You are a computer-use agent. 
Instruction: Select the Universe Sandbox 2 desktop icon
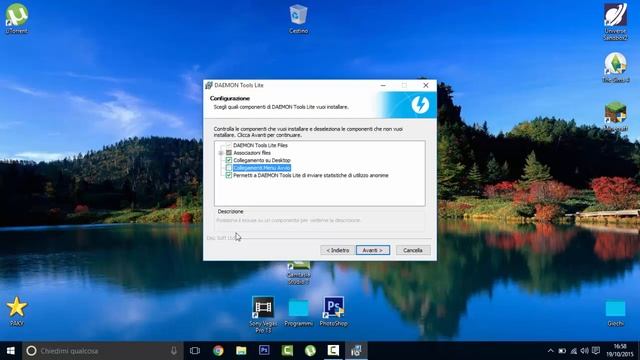(x=615, y=21)
